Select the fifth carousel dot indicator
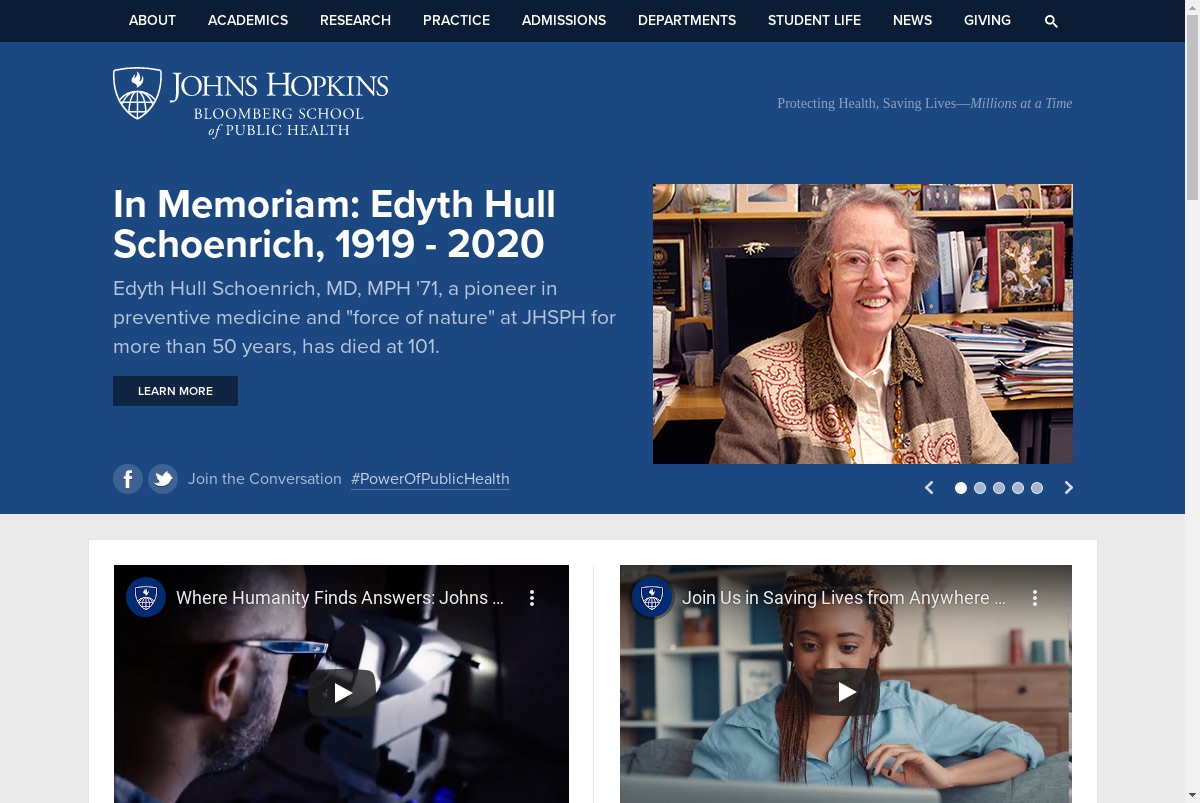This screenshot has height=803, width=1200. coord(1037,488)
